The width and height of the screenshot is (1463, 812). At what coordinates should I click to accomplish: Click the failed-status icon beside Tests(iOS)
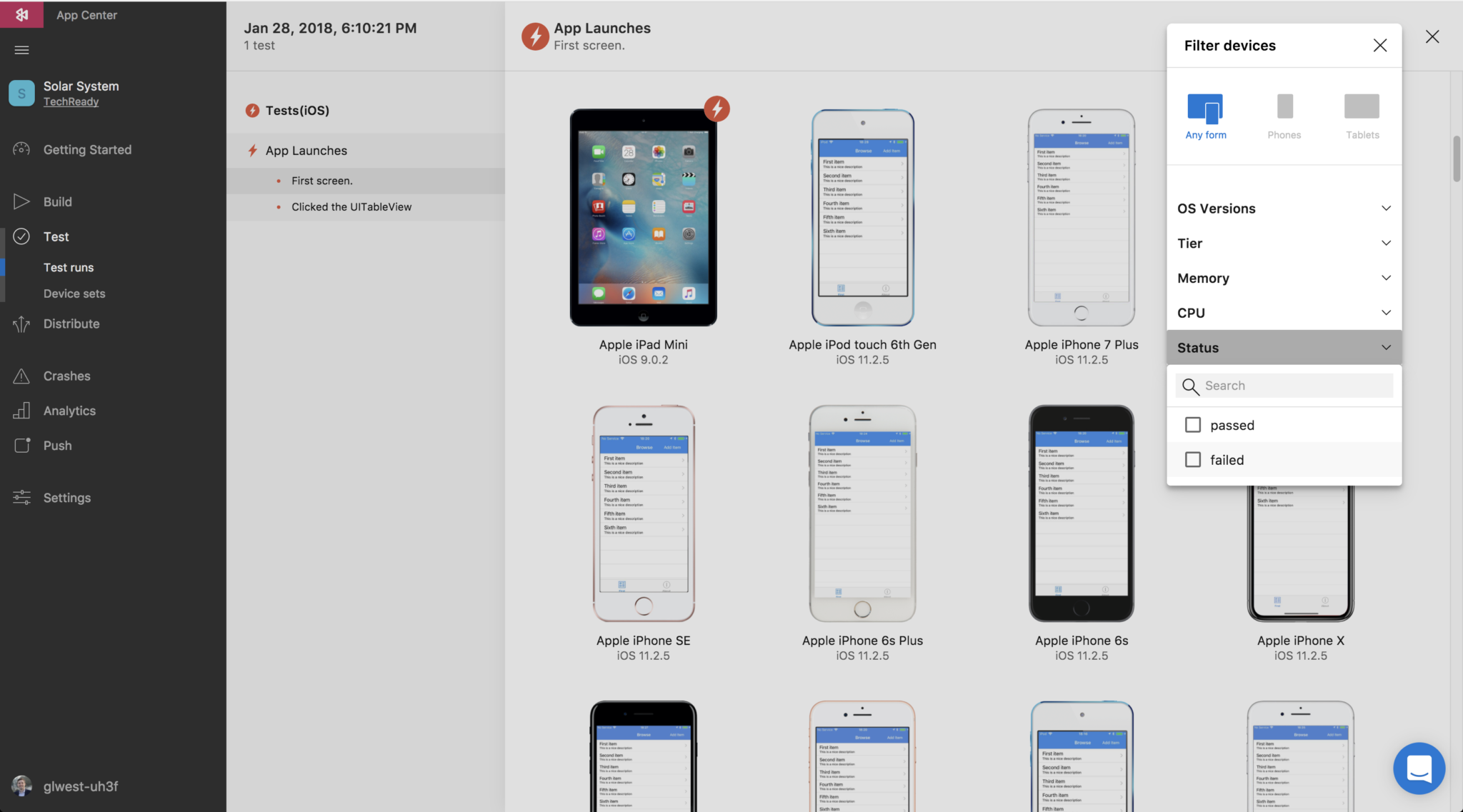tap(252, 110)
